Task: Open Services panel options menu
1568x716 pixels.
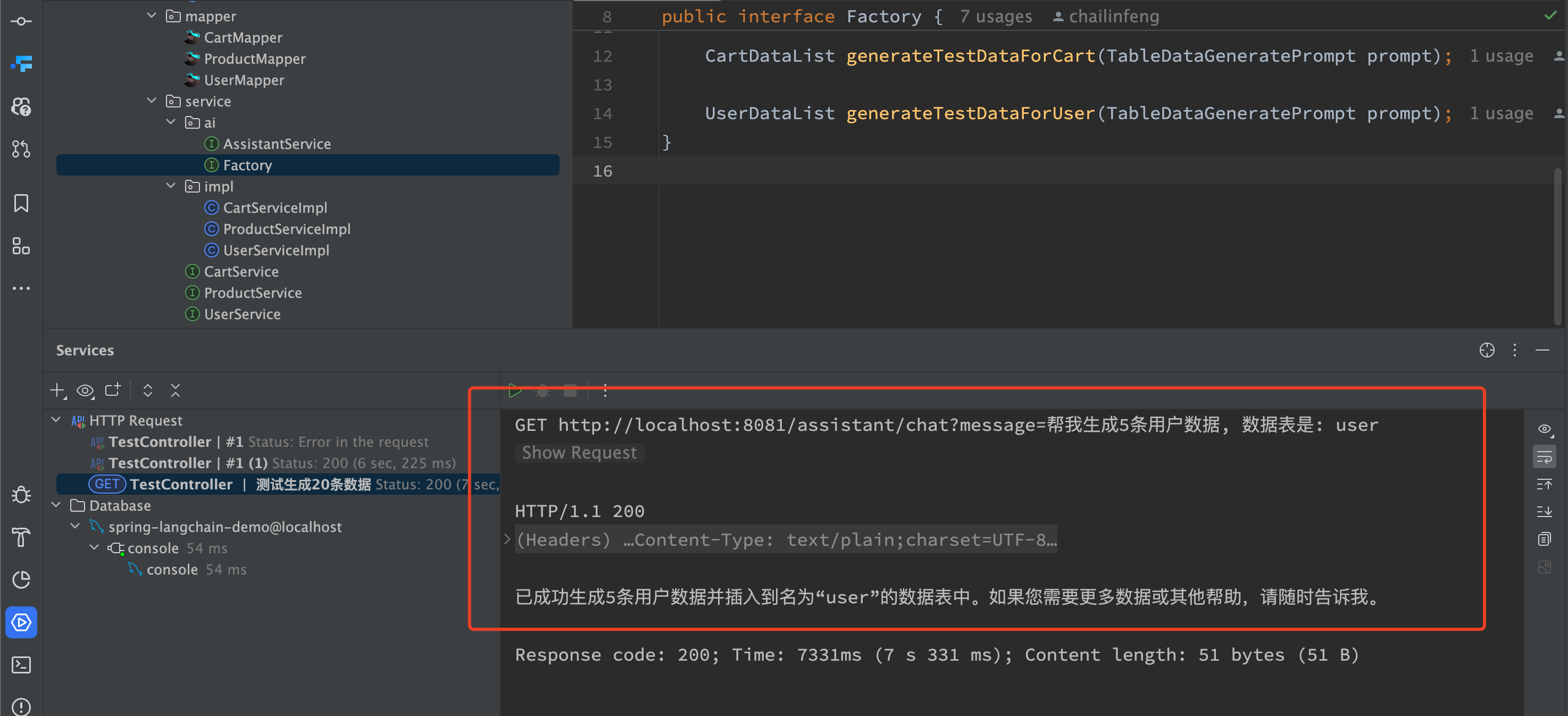Action: tap(1515, 350)
